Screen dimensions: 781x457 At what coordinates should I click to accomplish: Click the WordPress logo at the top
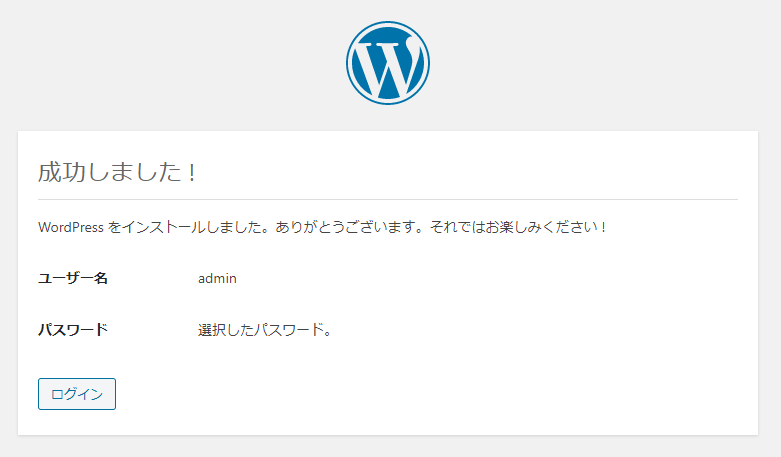388,63
